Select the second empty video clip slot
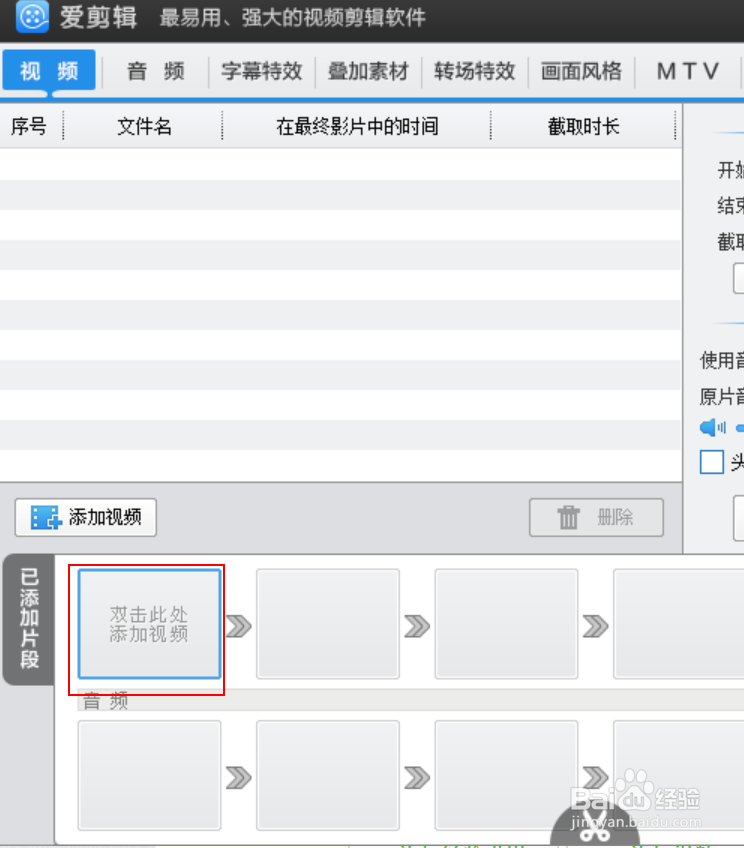The width and height of the screenshot is (744, 848). pyautogui.click(x=328, y=624)
